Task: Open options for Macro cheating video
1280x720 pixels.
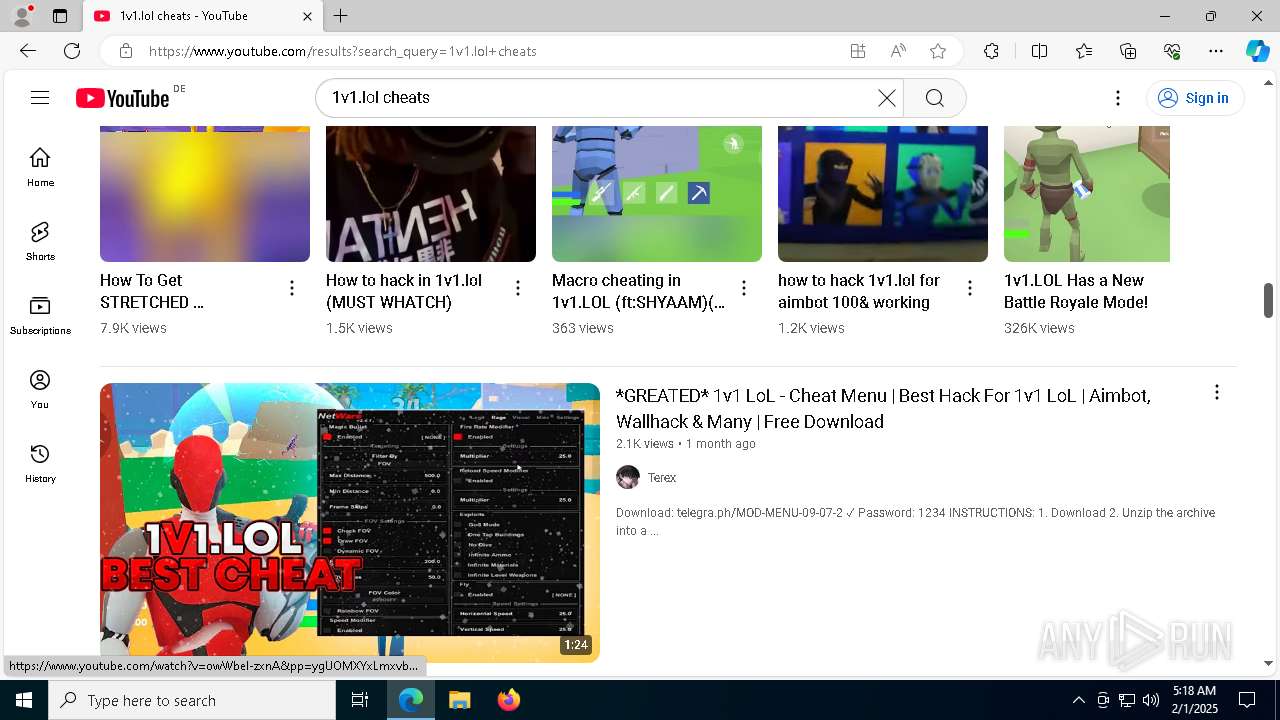Action: [x=744, y=289]
